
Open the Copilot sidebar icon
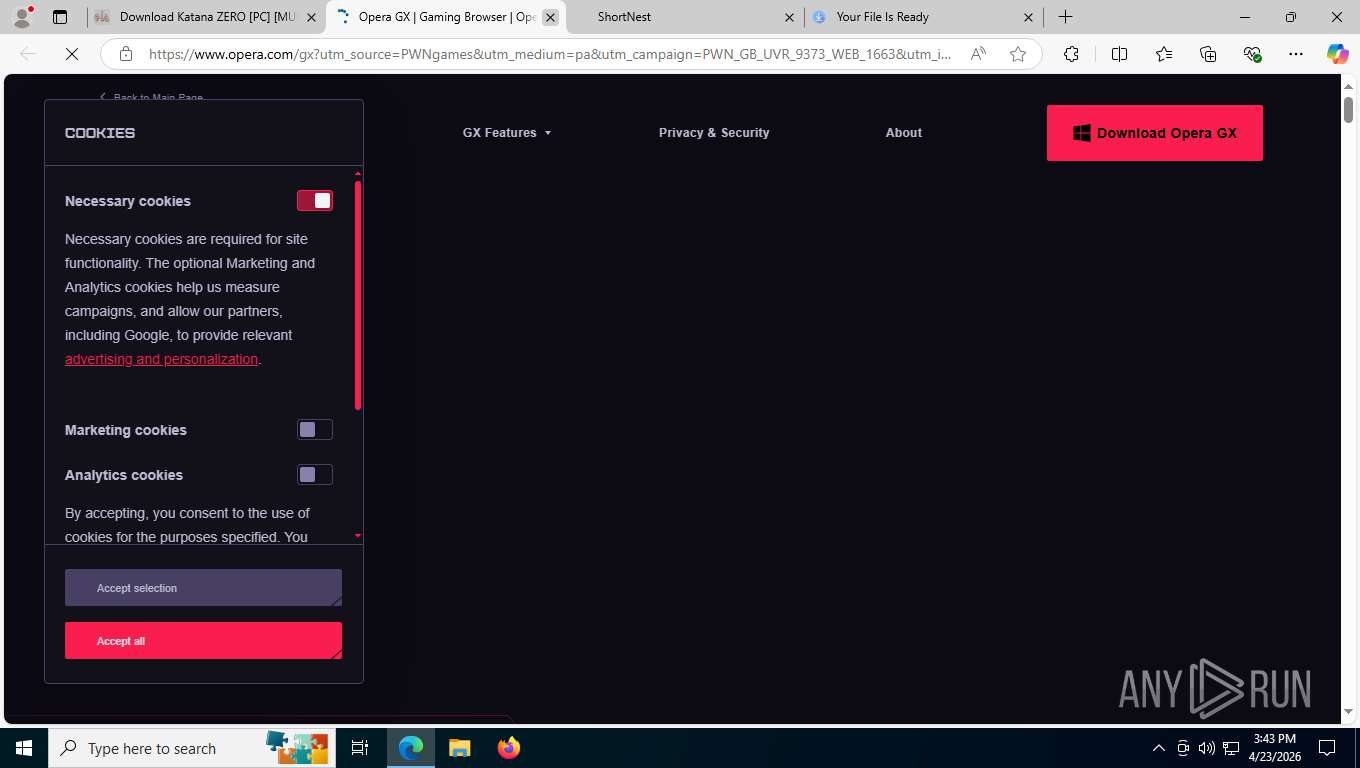pos(1337,55)
